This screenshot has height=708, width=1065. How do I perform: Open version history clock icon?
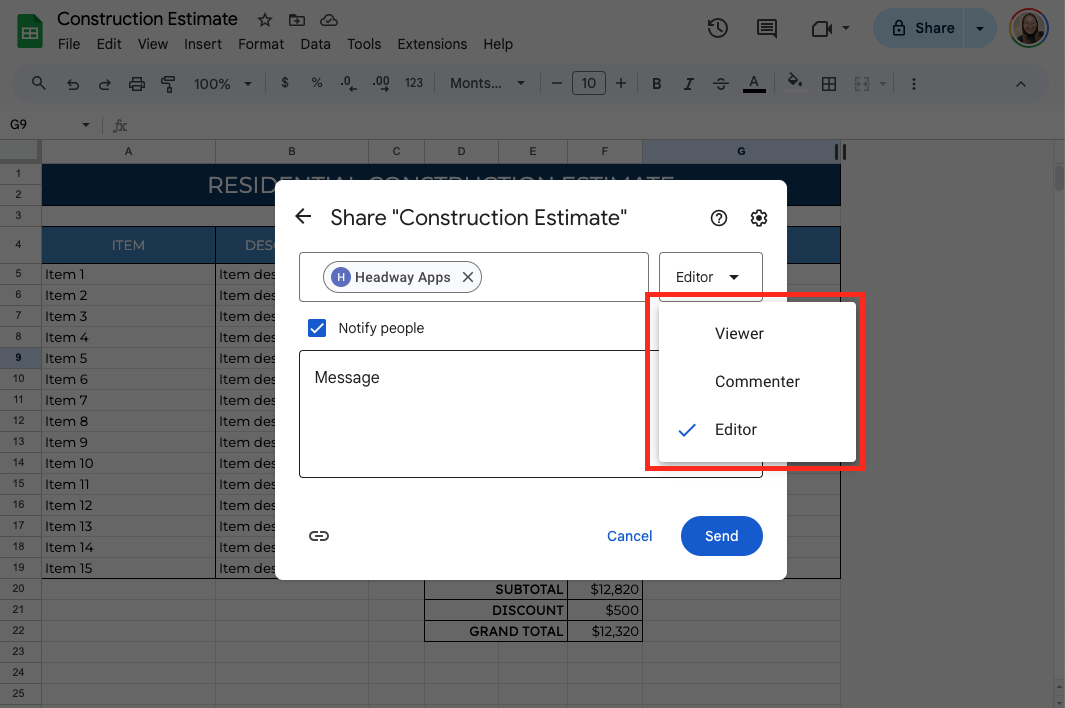click(717, 29)
